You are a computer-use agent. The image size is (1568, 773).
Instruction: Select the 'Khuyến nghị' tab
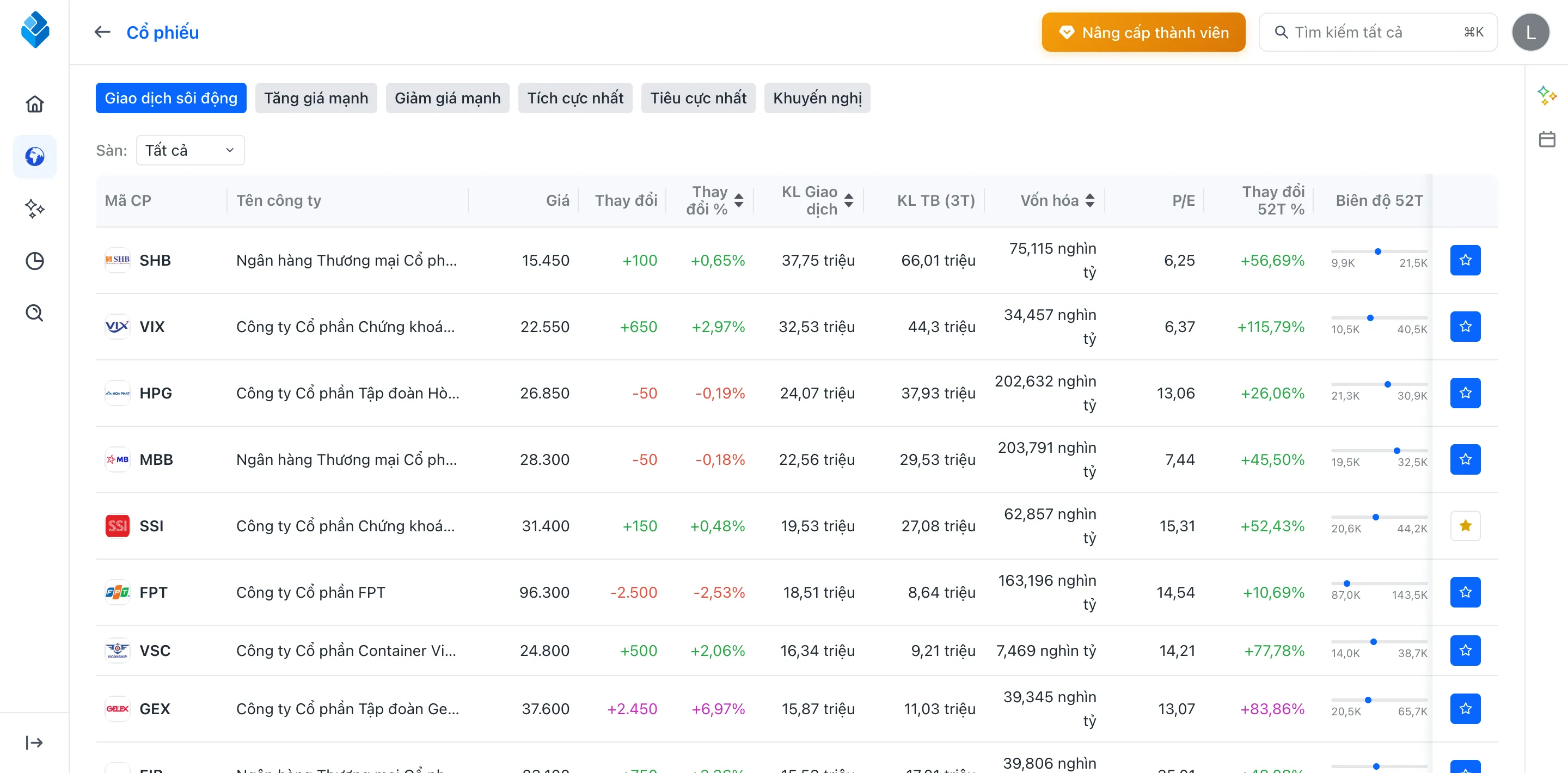817,97
